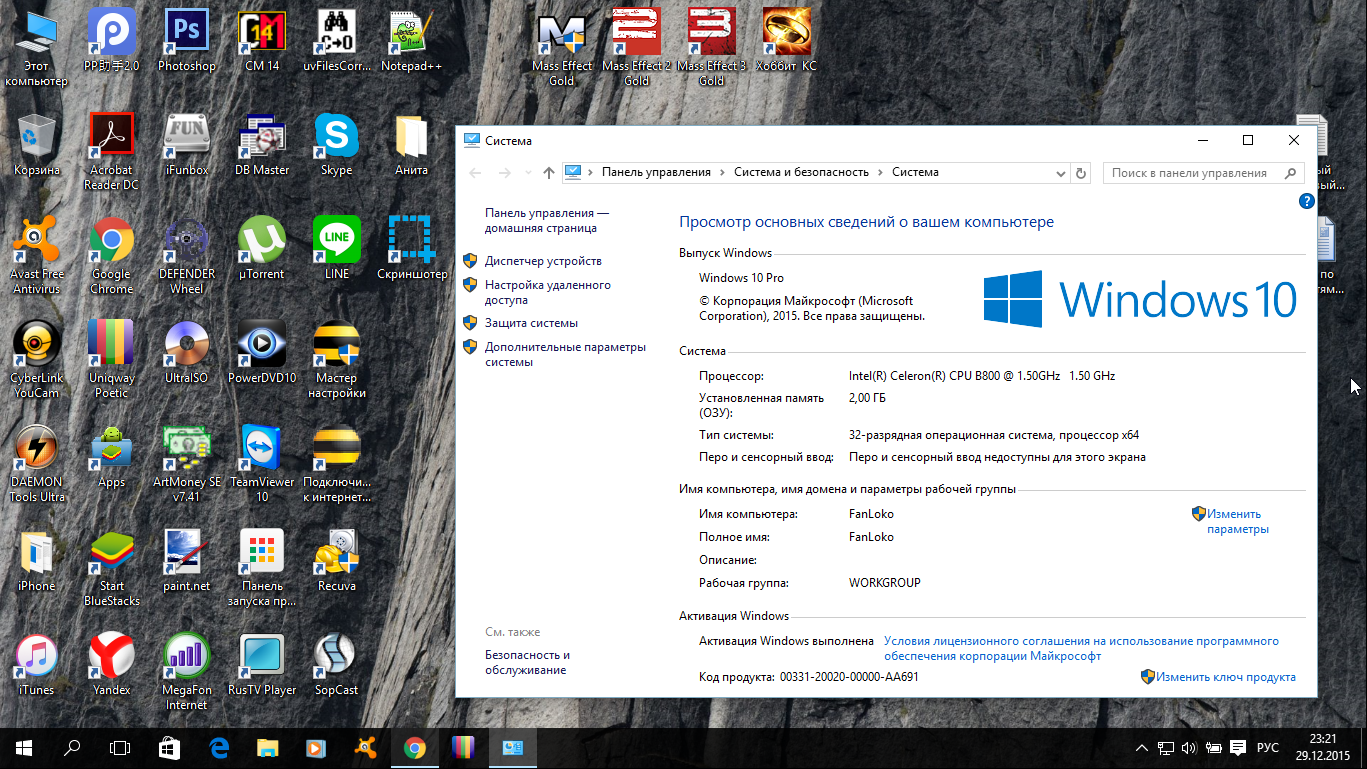The height and width of the screenshot is (769, 1367).
Task: Click 'Изменить ключ продукта' link
Action: [x=1225, y=677]
